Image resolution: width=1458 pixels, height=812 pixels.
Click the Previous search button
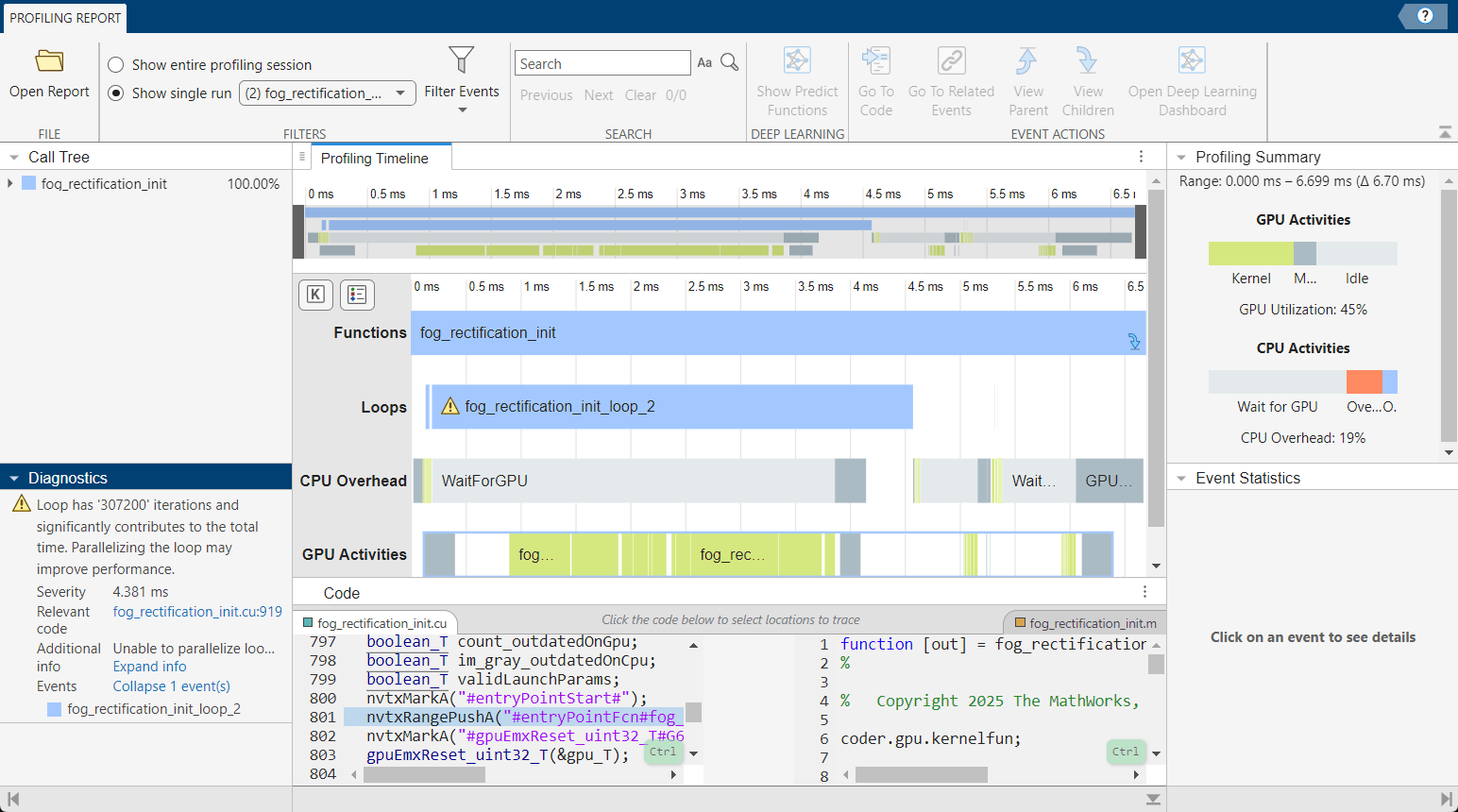547,95
